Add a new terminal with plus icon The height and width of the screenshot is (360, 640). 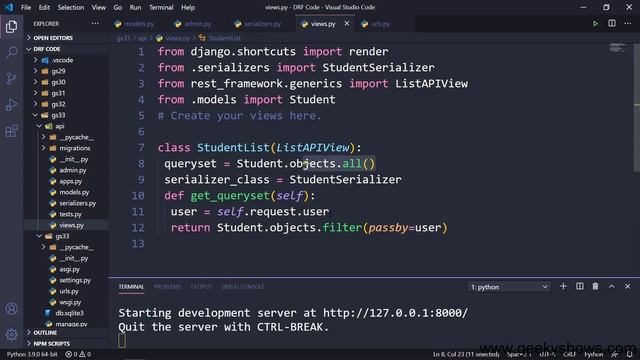pyautogui.click(x=563, y=287)
